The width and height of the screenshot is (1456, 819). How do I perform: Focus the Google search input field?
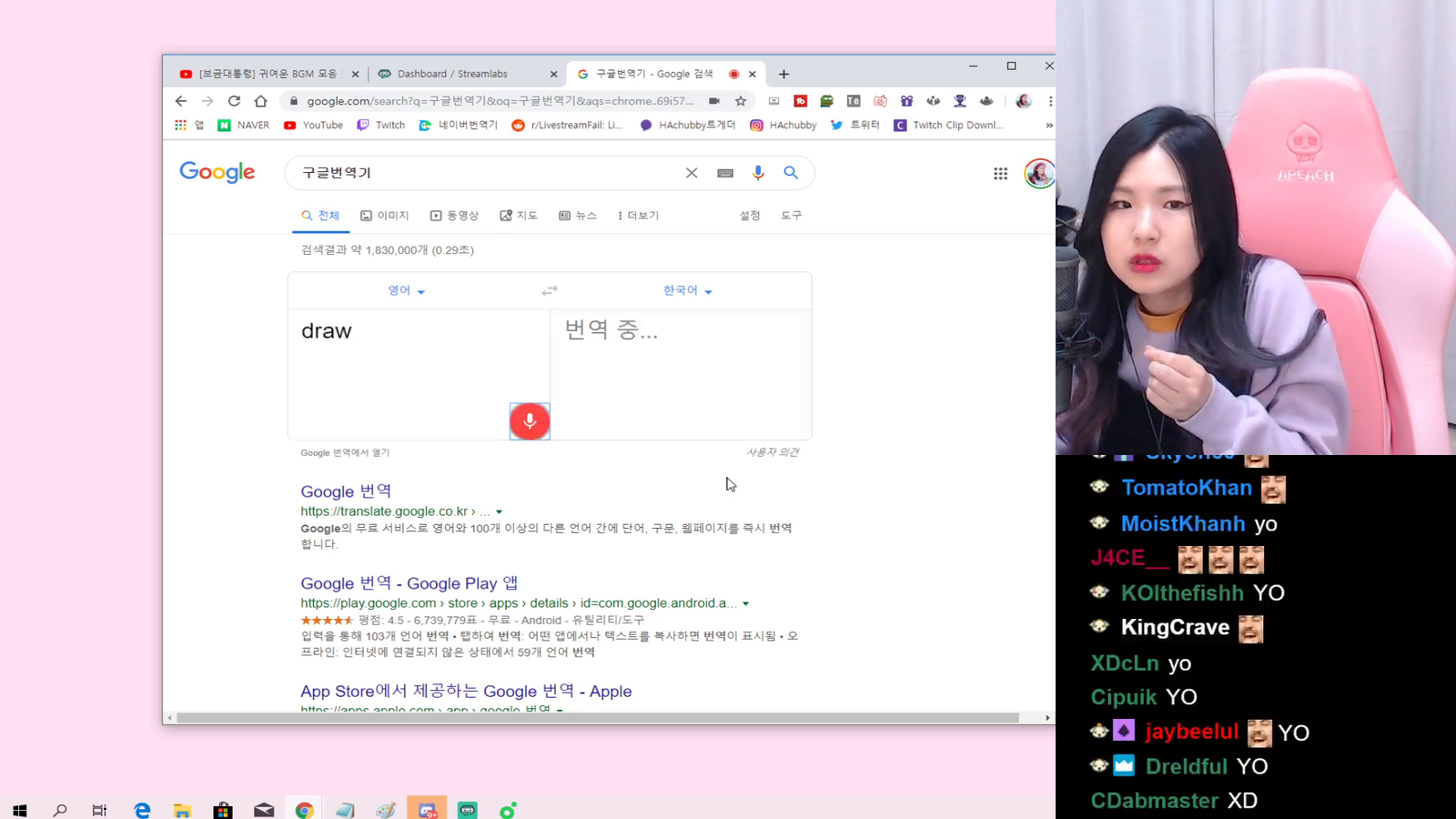click(x=488, y=173)
